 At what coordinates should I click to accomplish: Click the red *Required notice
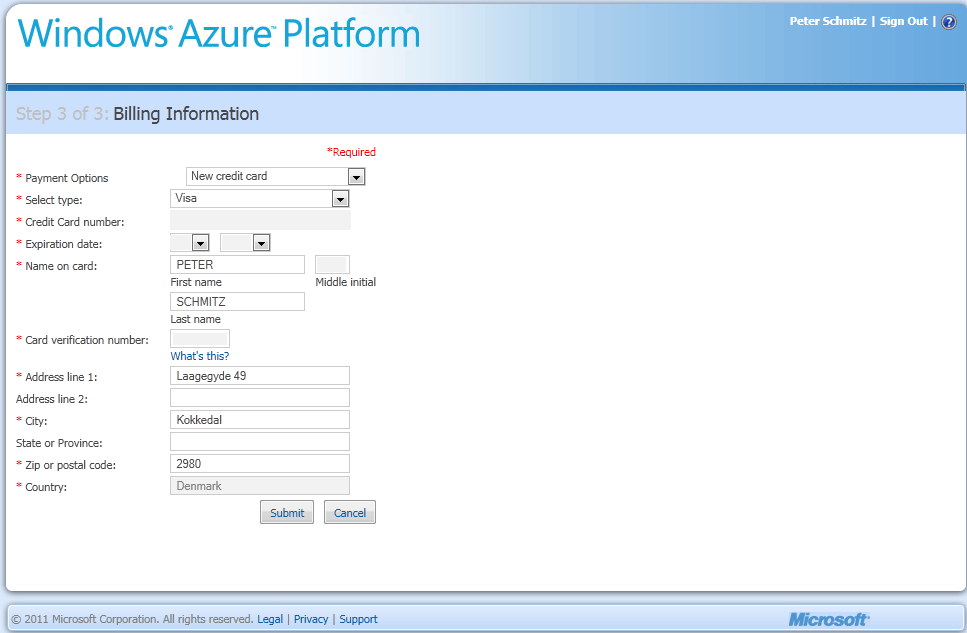point(351,152)
